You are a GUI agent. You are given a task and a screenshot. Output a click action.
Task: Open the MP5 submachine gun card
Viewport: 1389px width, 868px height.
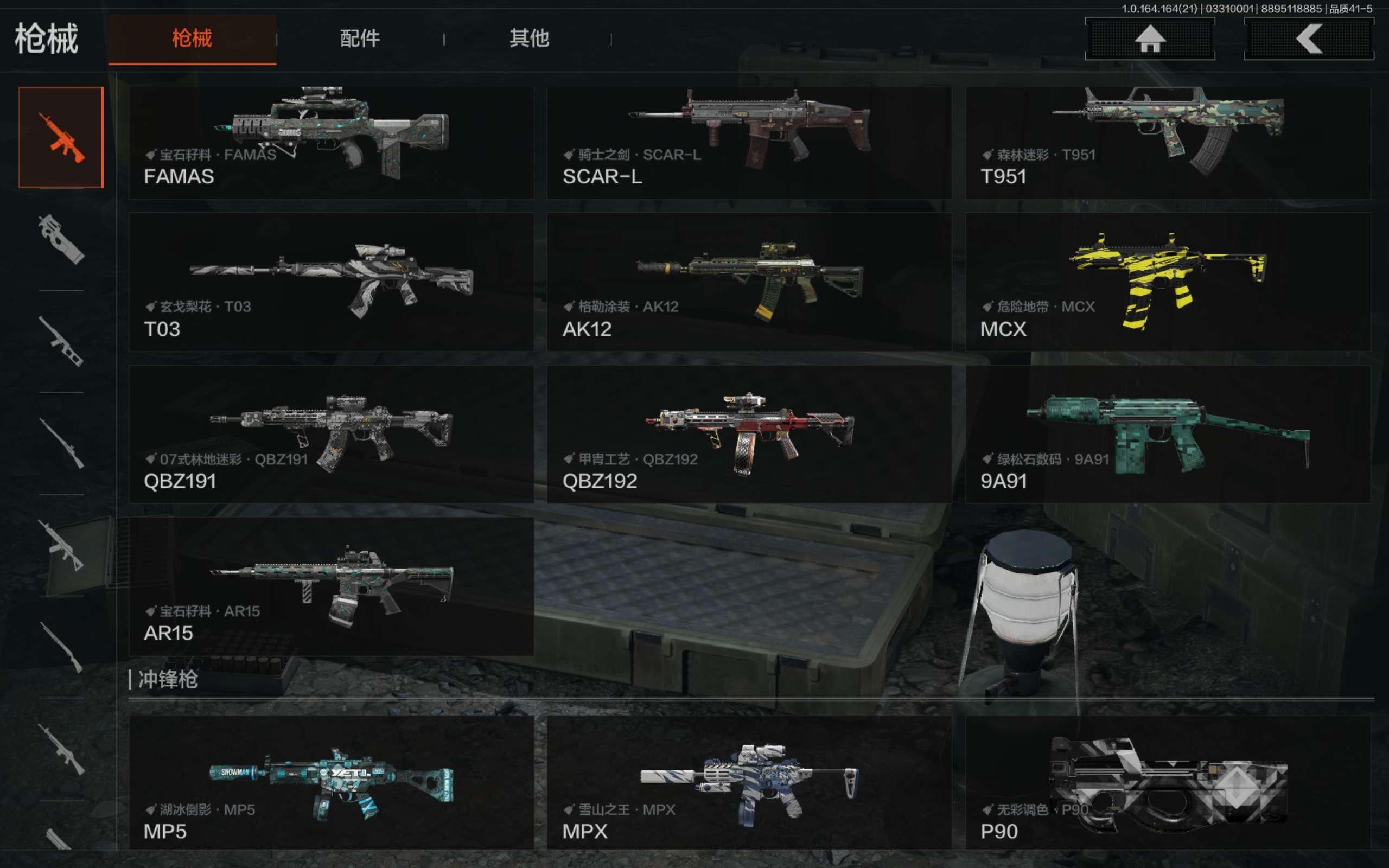331,782
